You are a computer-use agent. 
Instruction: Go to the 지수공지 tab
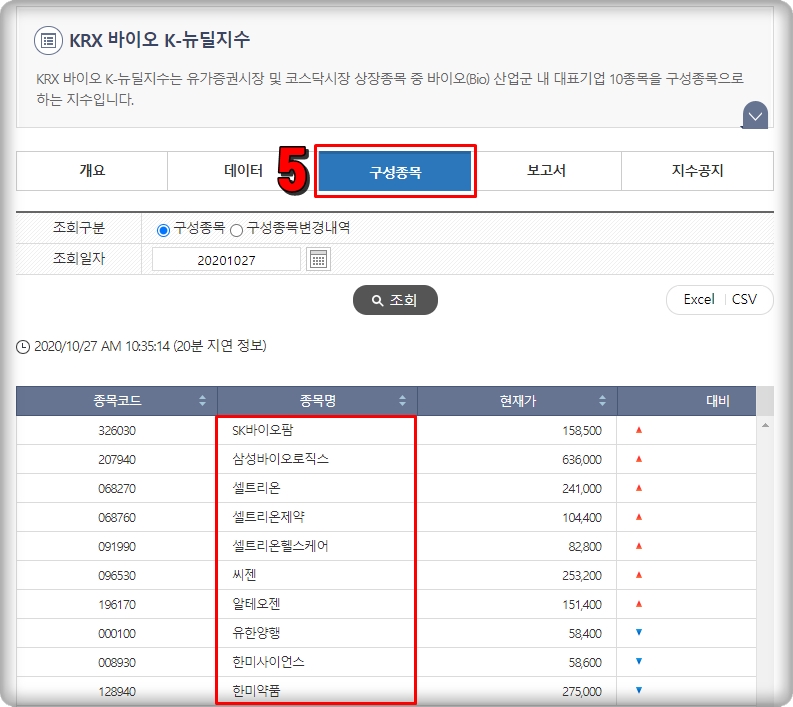697,170
